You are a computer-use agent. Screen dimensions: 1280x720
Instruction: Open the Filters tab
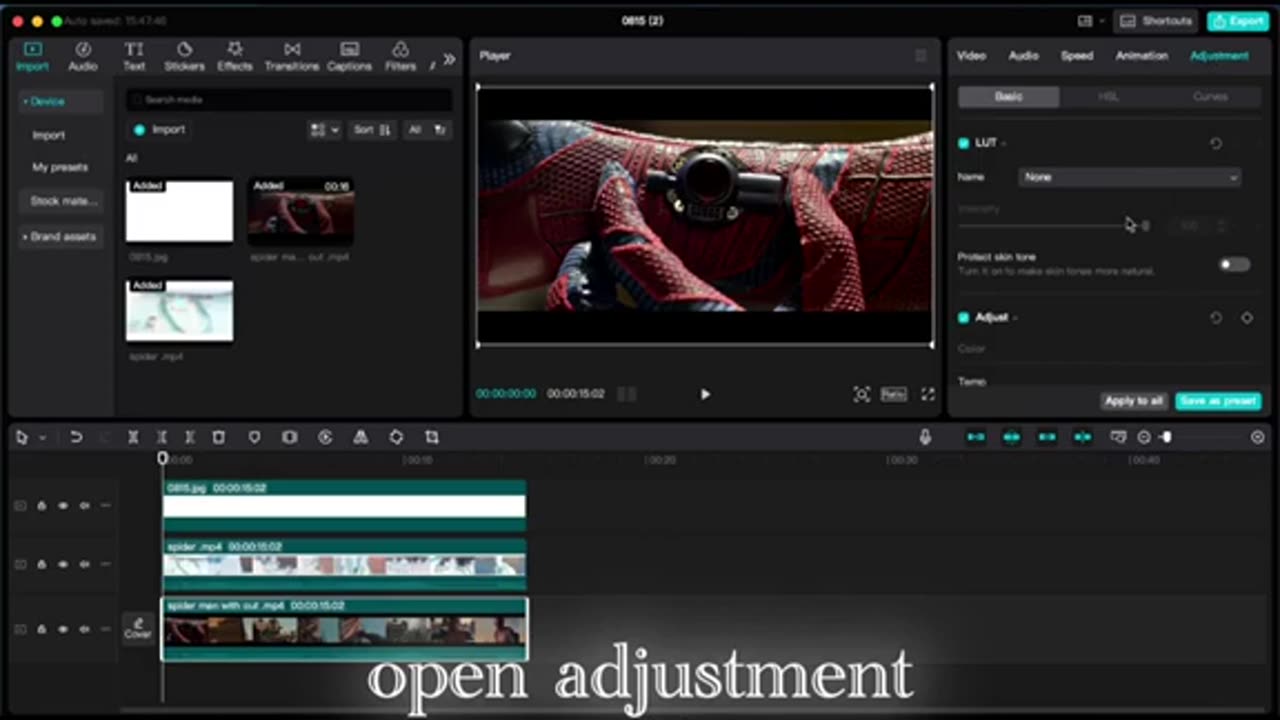click(400, 56)
